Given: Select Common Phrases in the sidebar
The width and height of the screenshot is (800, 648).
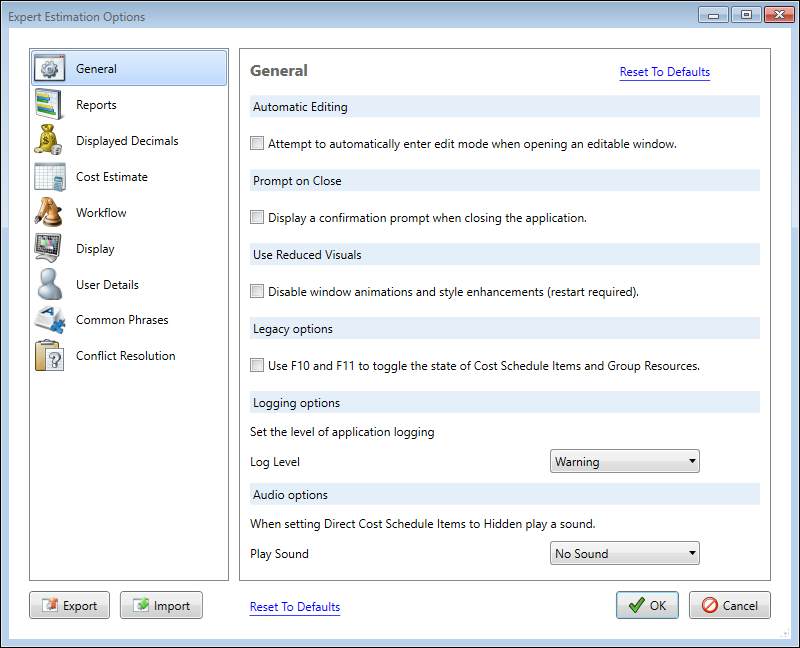Looking at the screenshot, I should coord(122,320).
